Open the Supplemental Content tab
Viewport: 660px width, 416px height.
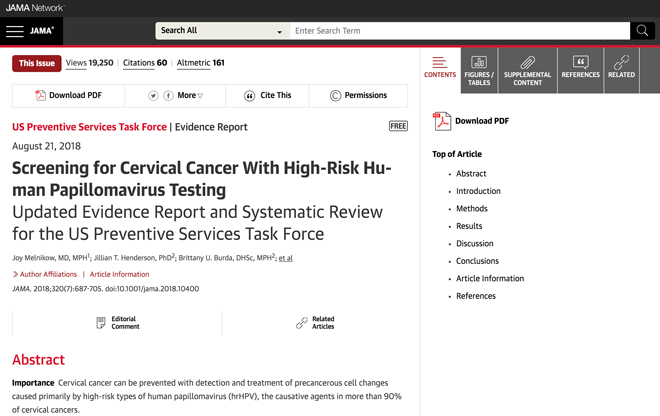pos(527,70)
